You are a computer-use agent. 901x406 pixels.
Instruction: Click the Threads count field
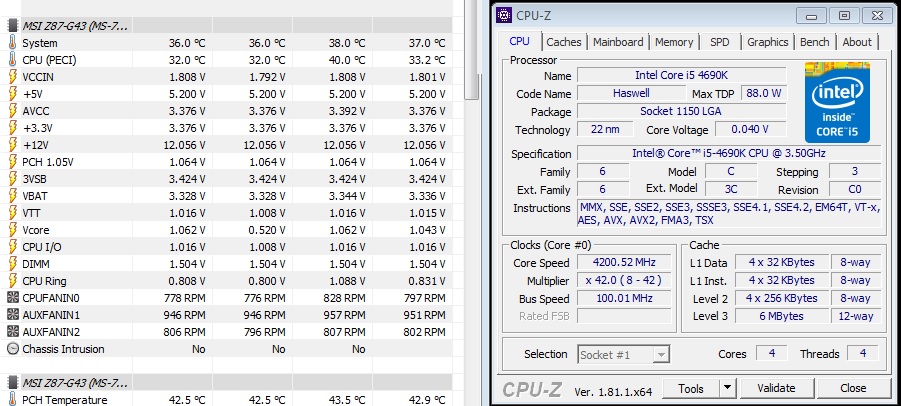(863, 353)
